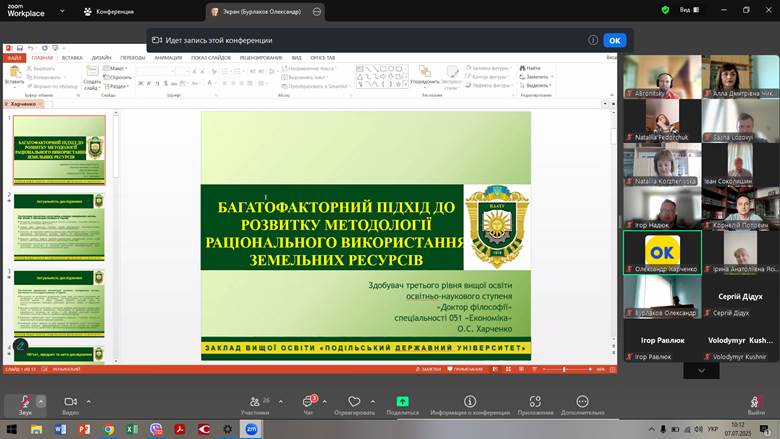Unmute the microphone (Звук) button
Screen dimensions: 780x439
[25, 401]
